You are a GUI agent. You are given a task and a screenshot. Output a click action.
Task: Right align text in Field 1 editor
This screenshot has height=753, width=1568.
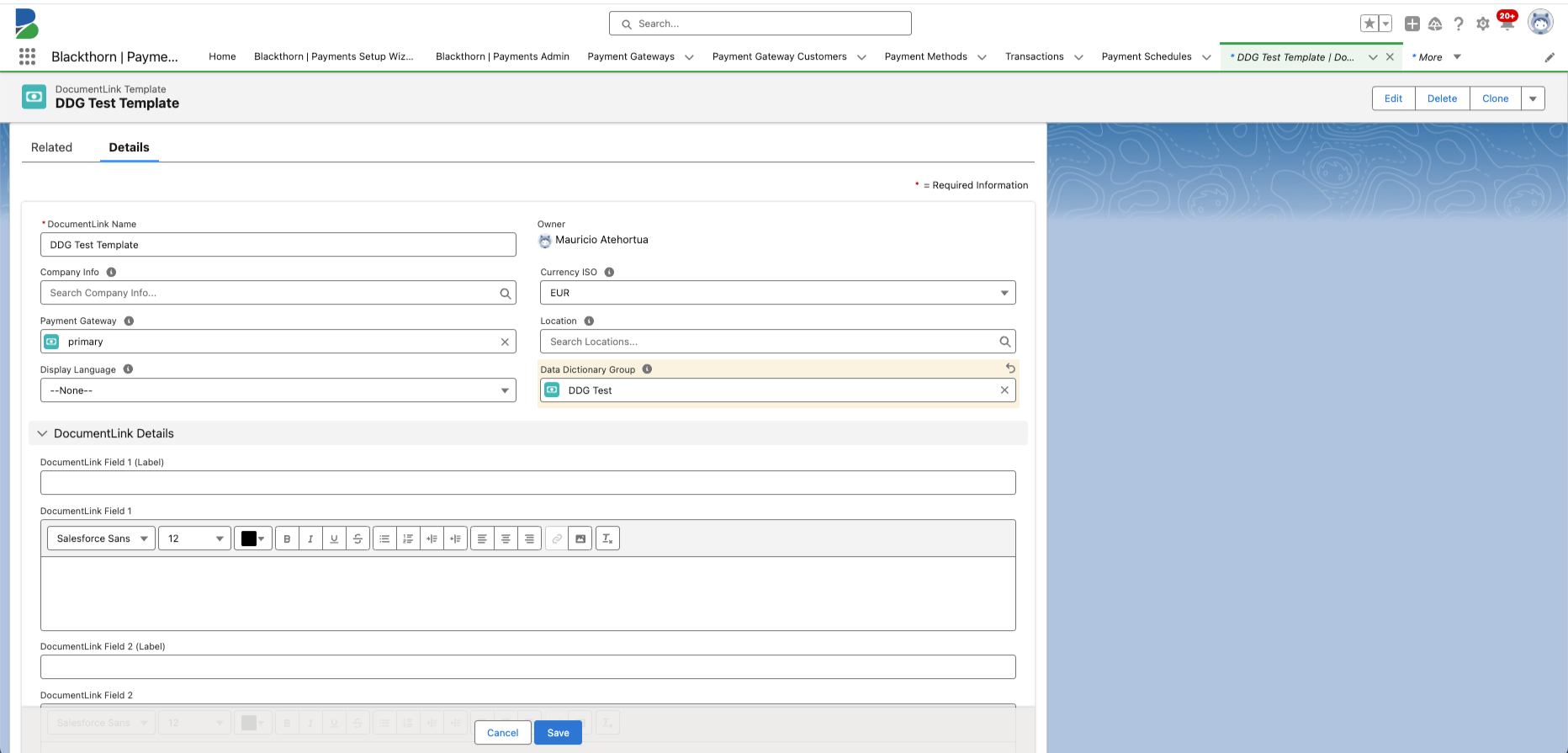pyautogui.click(x=529, y=538)
